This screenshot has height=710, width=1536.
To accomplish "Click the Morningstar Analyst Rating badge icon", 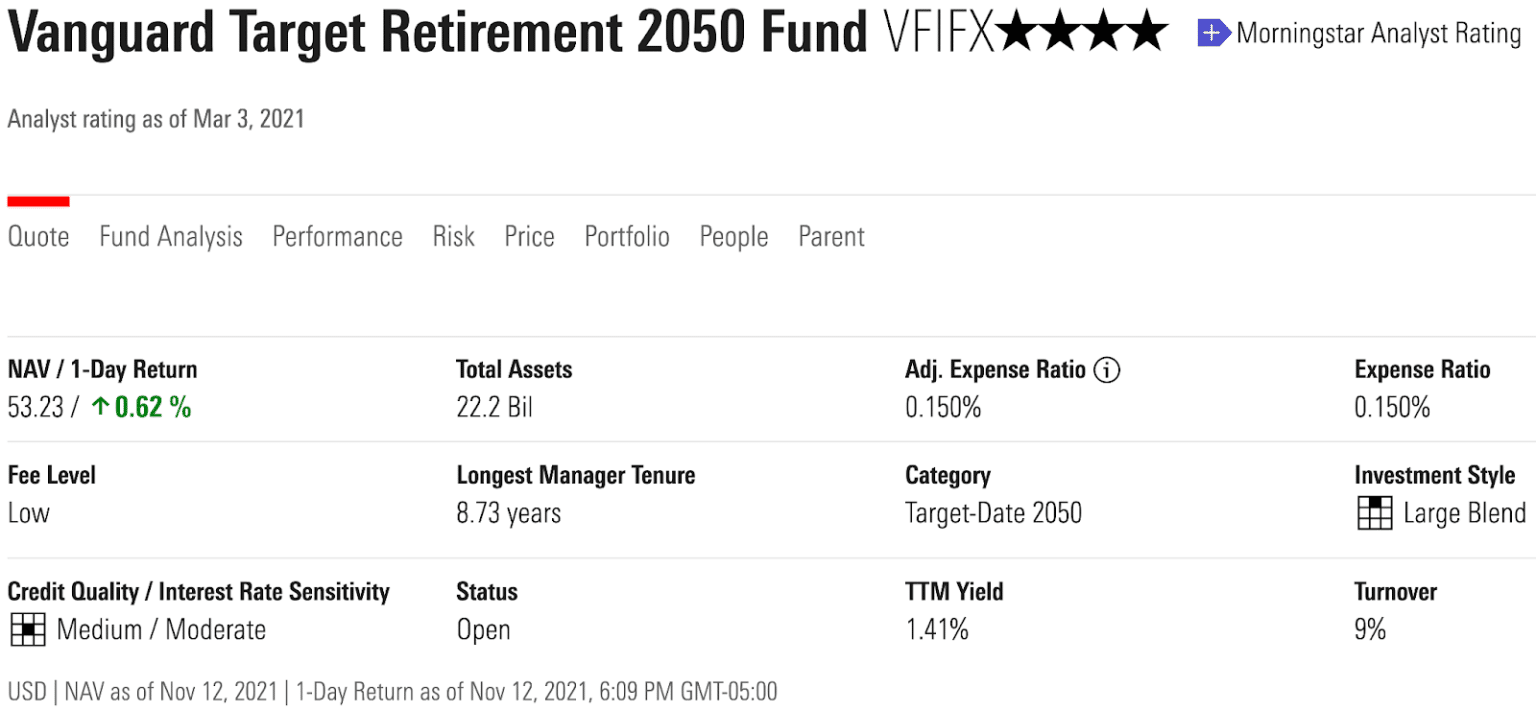I will tap(1212, 33).
